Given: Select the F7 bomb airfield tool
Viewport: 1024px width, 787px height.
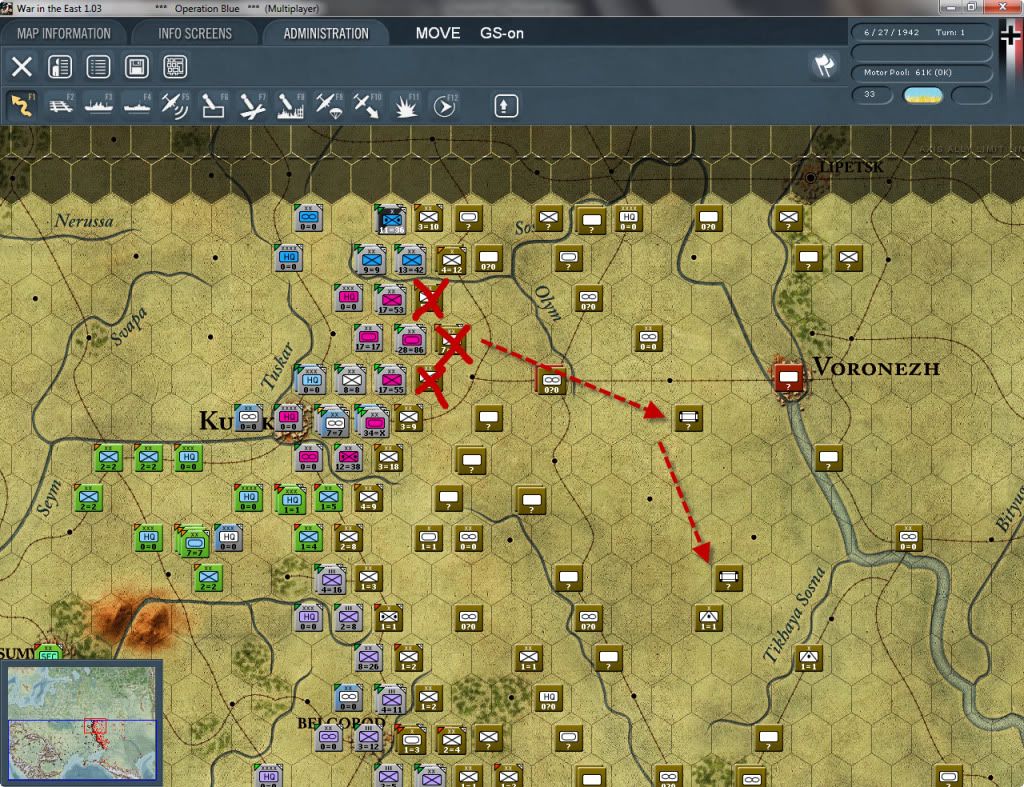Looking at the screenshot, I should pos(252,105).
